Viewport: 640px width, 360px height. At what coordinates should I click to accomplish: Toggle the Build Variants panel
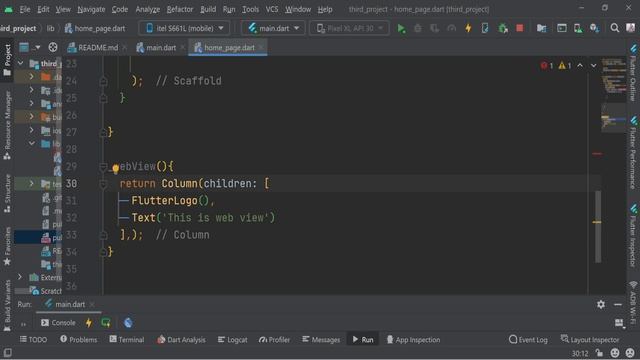(7, 305)
